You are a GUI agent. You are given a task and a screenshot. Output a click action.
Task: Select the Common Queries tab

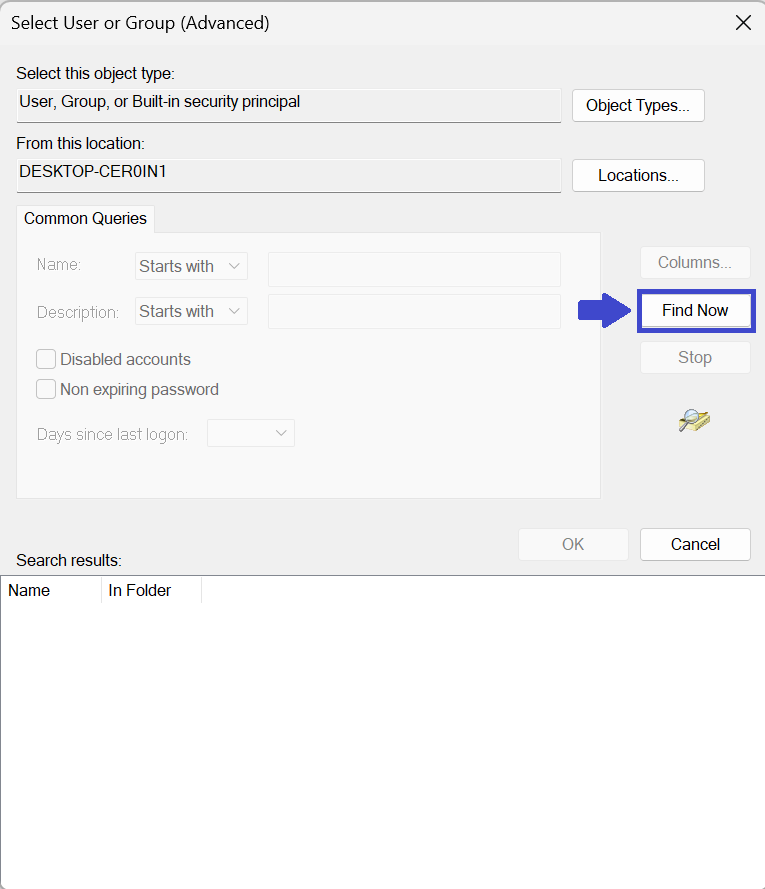click(x=85, y=218)
